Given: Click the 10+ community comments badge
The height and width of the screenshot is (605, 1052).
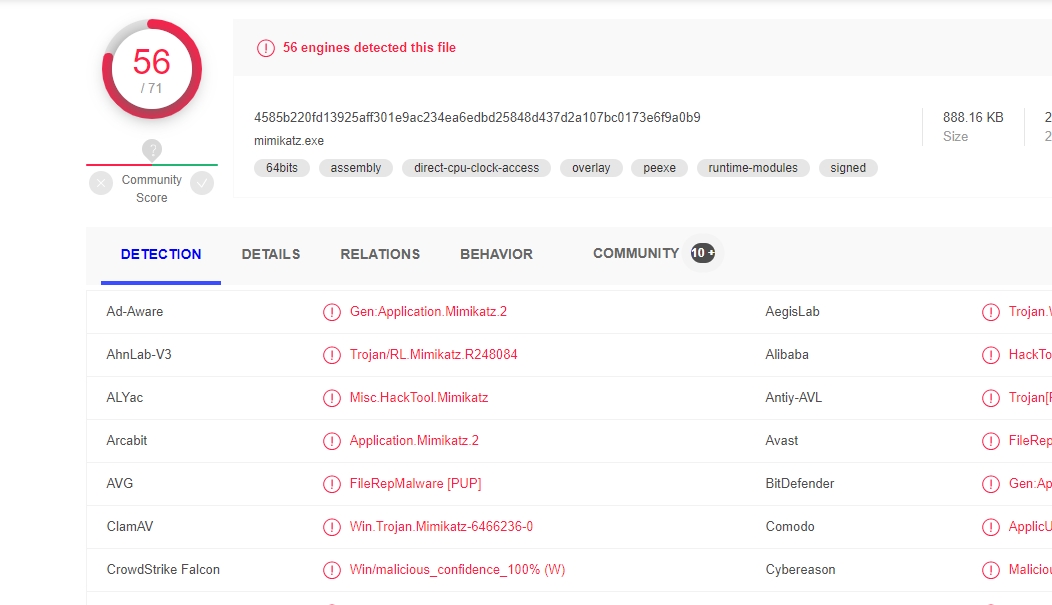Looking at the screenshot, I should tap(703, 253).
